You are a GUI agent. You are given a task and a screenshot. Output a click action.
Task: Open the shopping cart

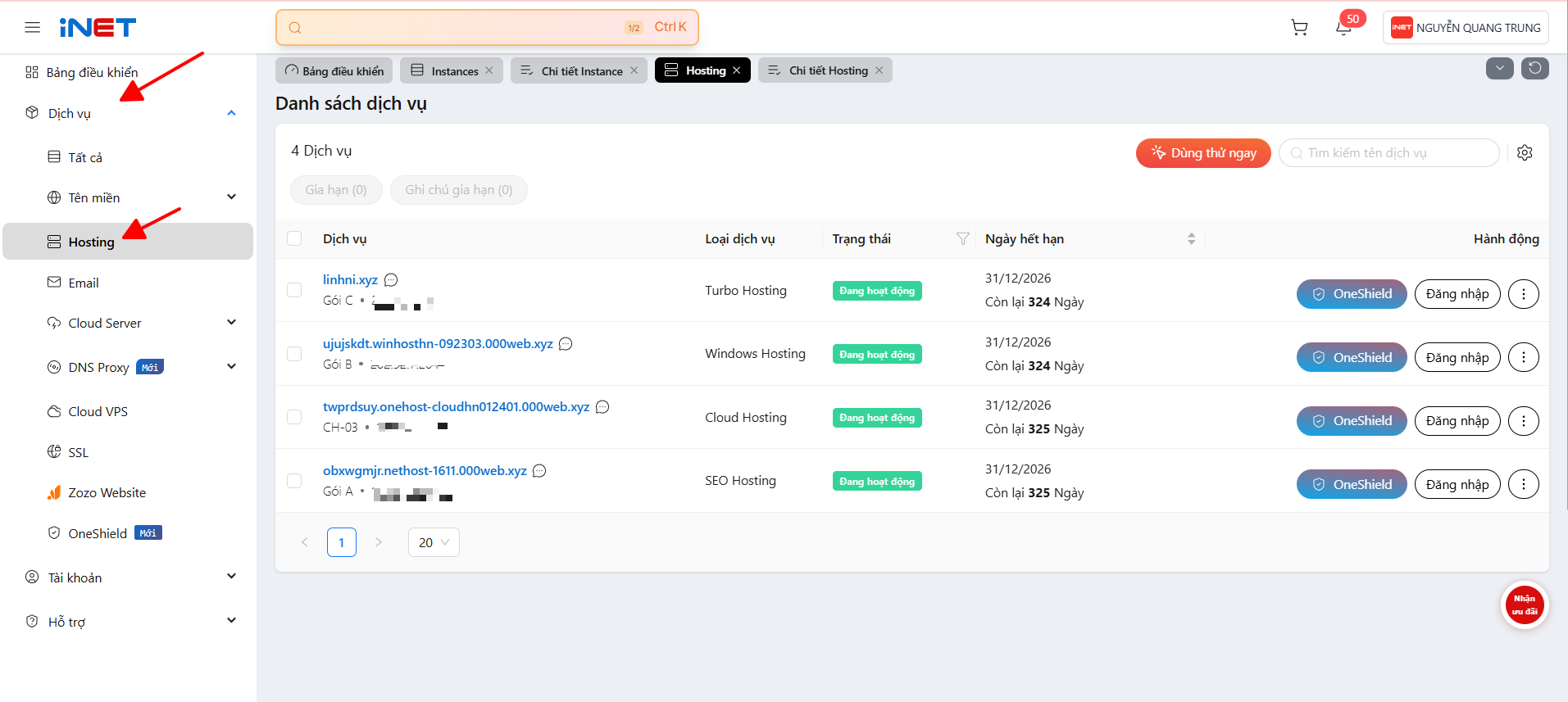point(1299,28)
